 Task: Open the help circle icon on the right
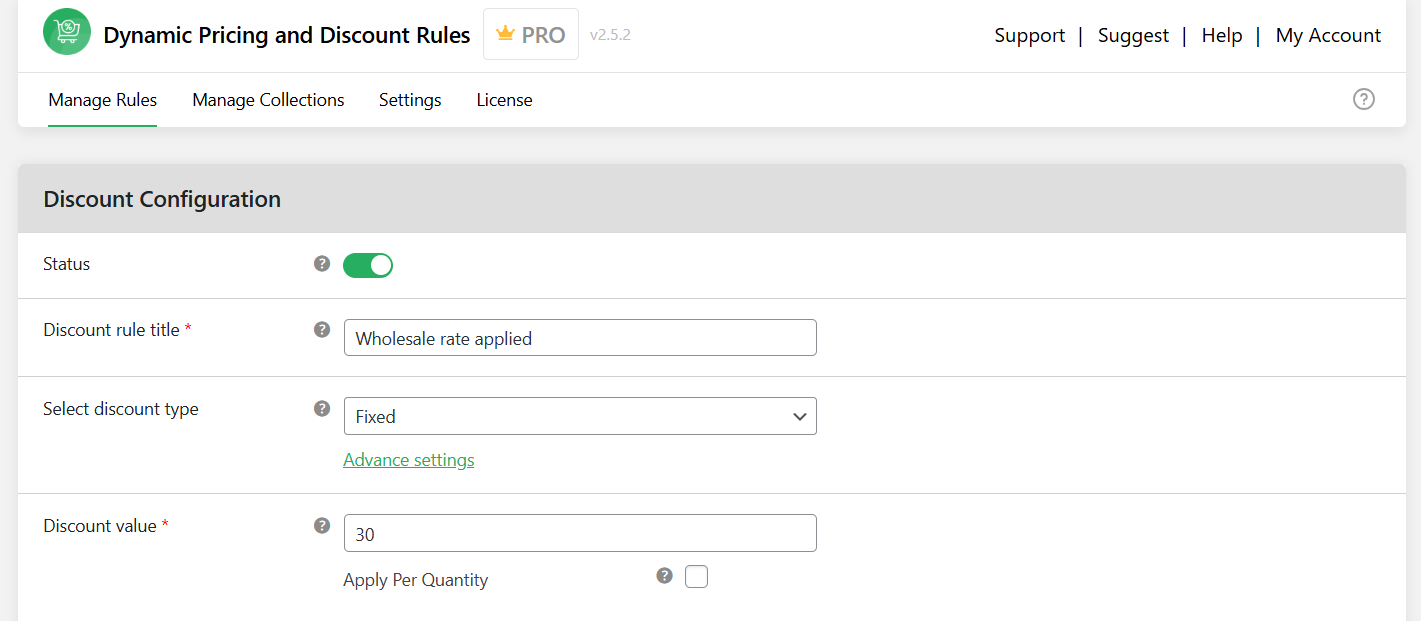1363,99
